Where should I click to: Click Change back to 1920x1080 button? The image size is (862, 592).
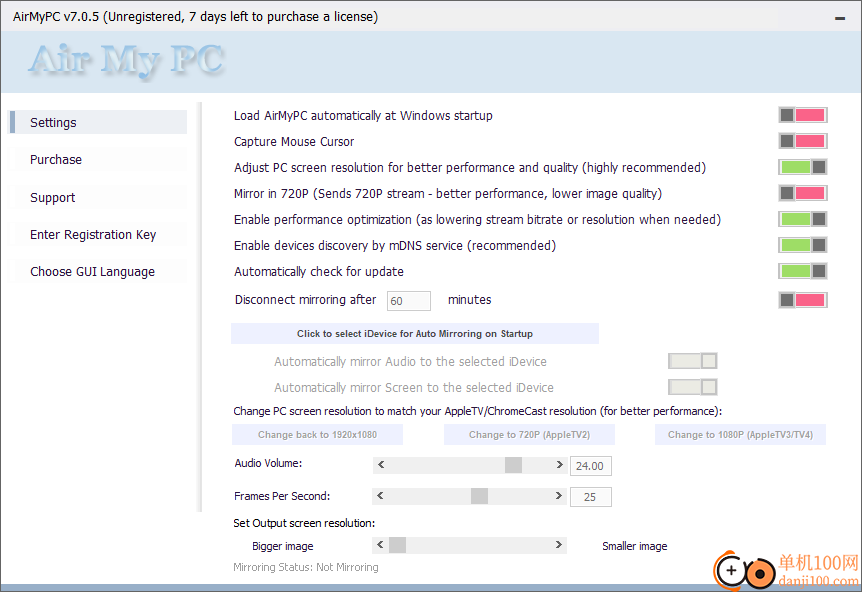pos(317,435)
